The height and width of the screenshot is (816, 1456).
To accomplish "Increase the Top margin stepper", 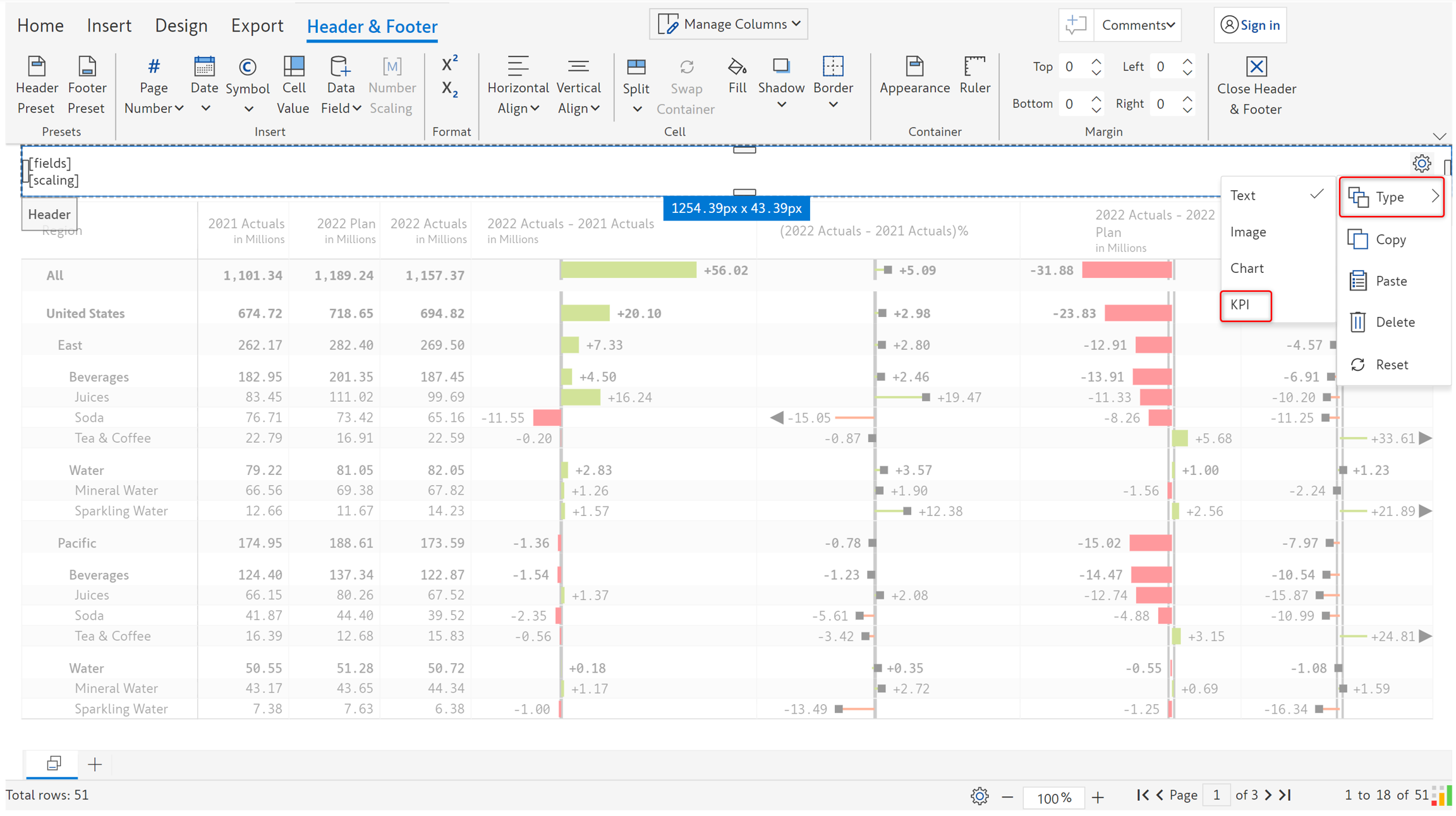I will pyautogui.click(x=1096, y=62).
